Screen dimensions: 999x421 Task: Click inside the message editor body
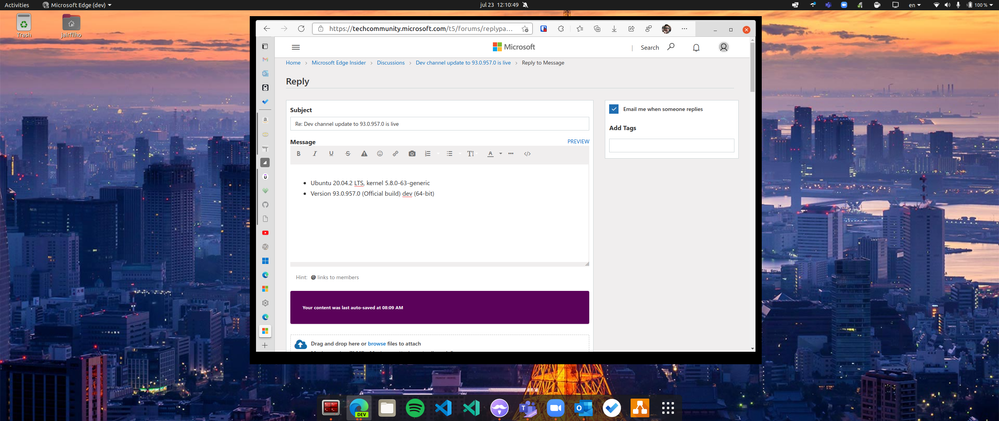click(440, 213)
